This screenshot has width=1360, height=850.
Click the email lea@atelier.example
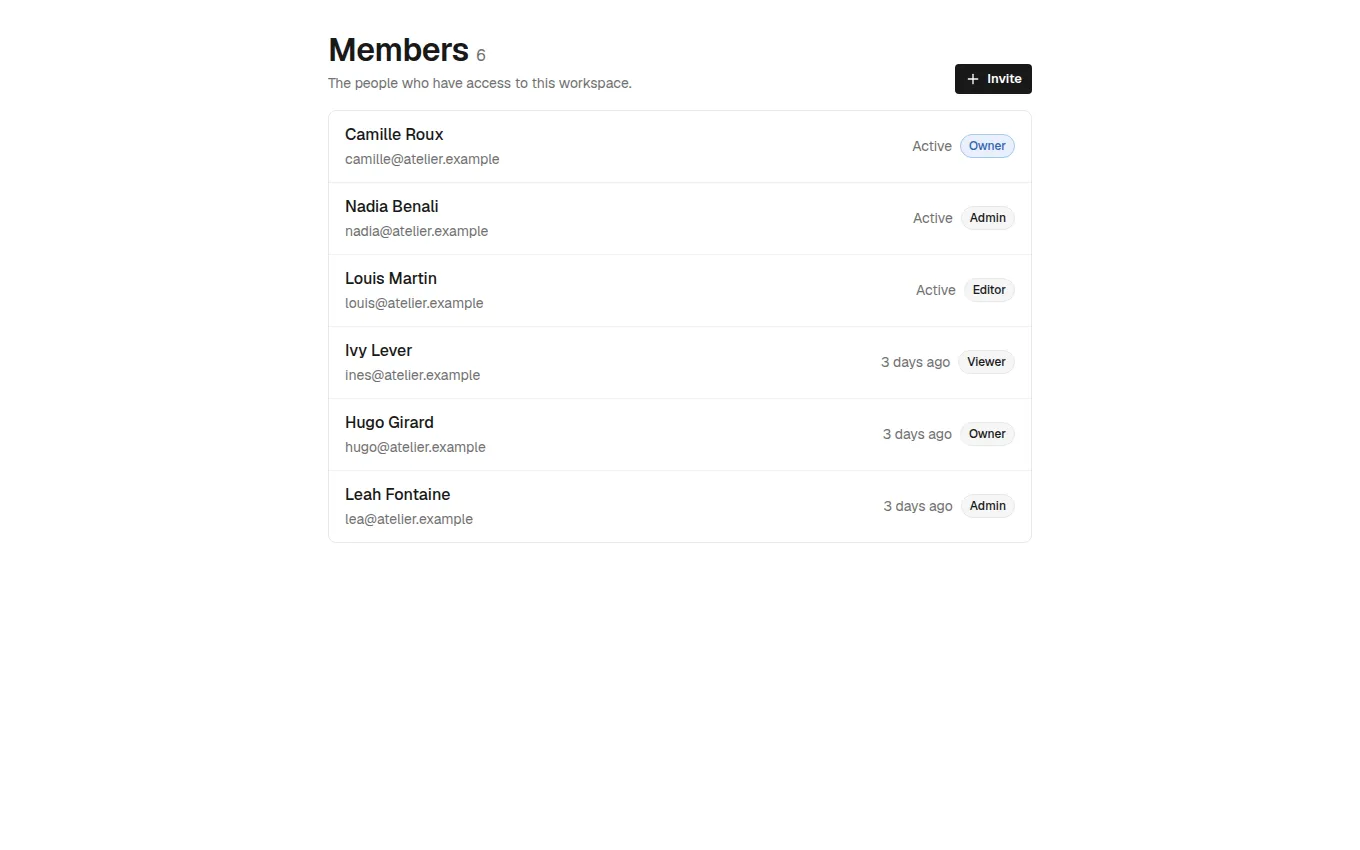click(x=409, y=519)
